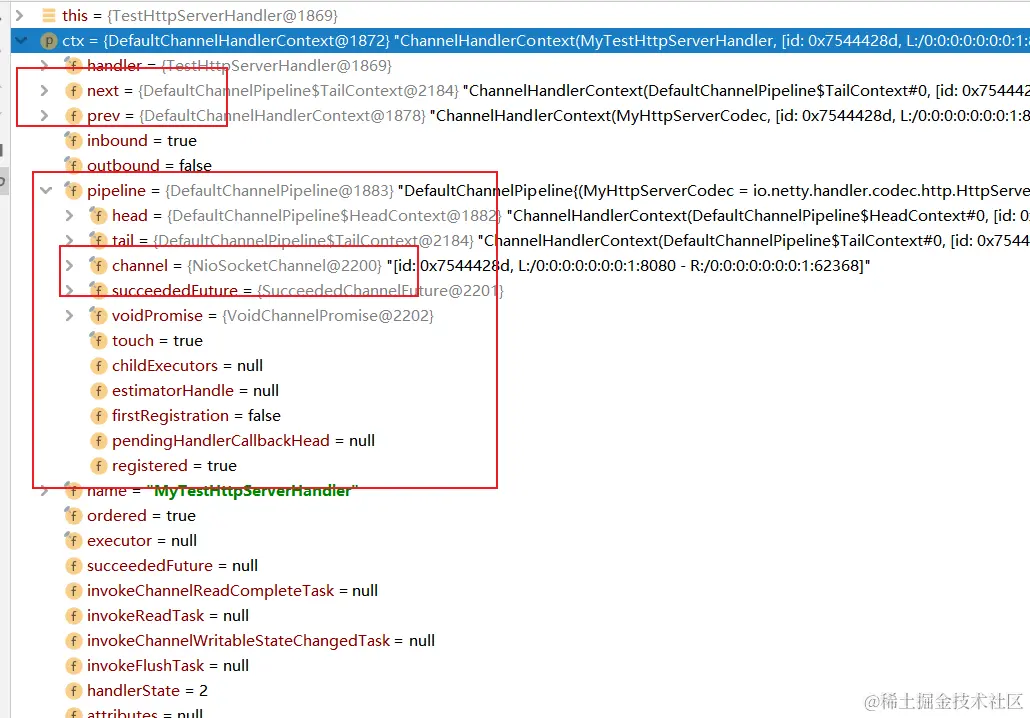1030x718 pixels.
Task: Expand the prev field node
Action: coord(44,116)
